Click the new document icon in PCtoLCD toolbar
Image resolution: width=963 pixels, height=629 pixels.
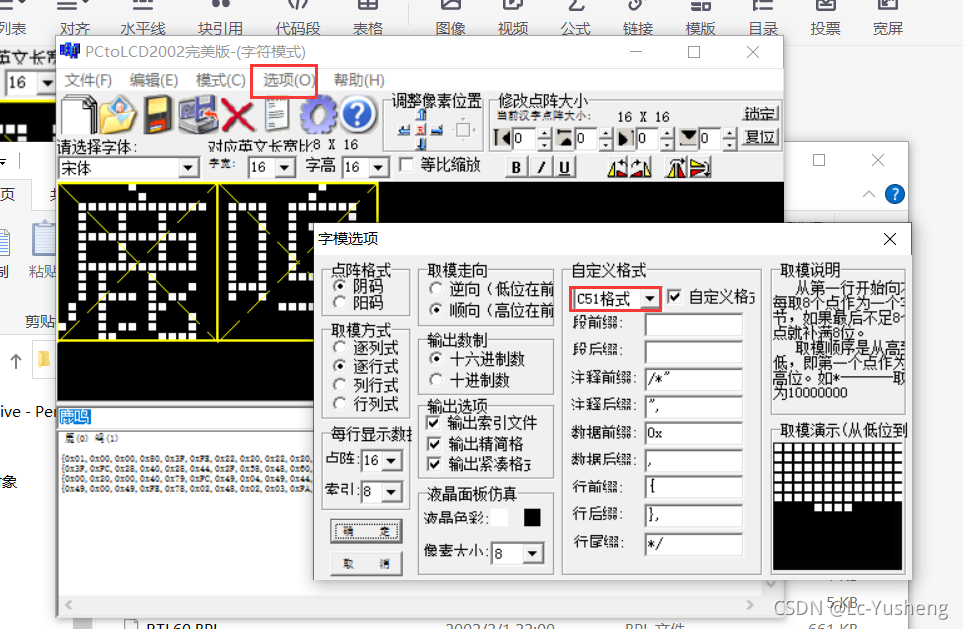[79, 115]
